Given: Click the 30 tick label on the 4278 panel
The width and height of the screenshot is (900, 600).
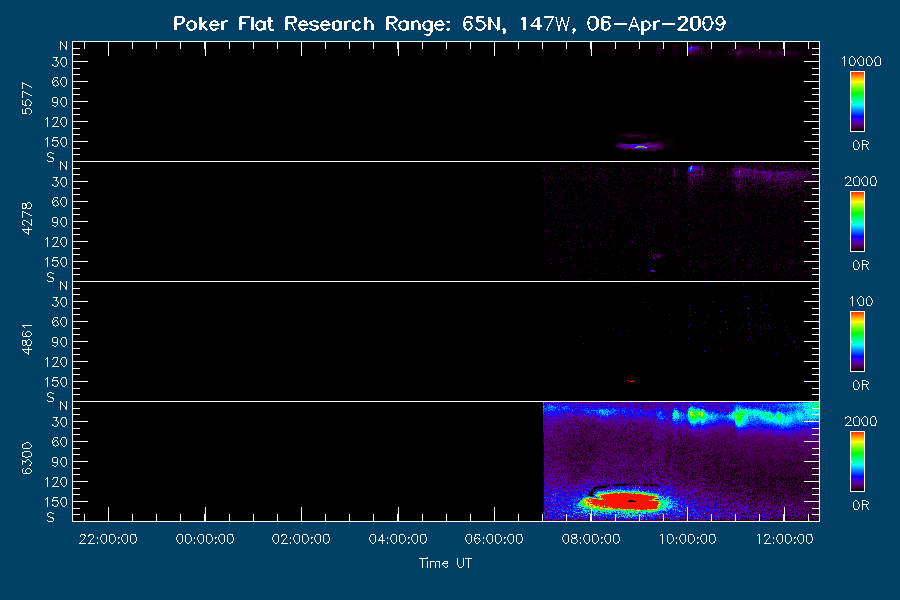Looking at the screenshot, I should pyautogui.click(x=60, y=182).
